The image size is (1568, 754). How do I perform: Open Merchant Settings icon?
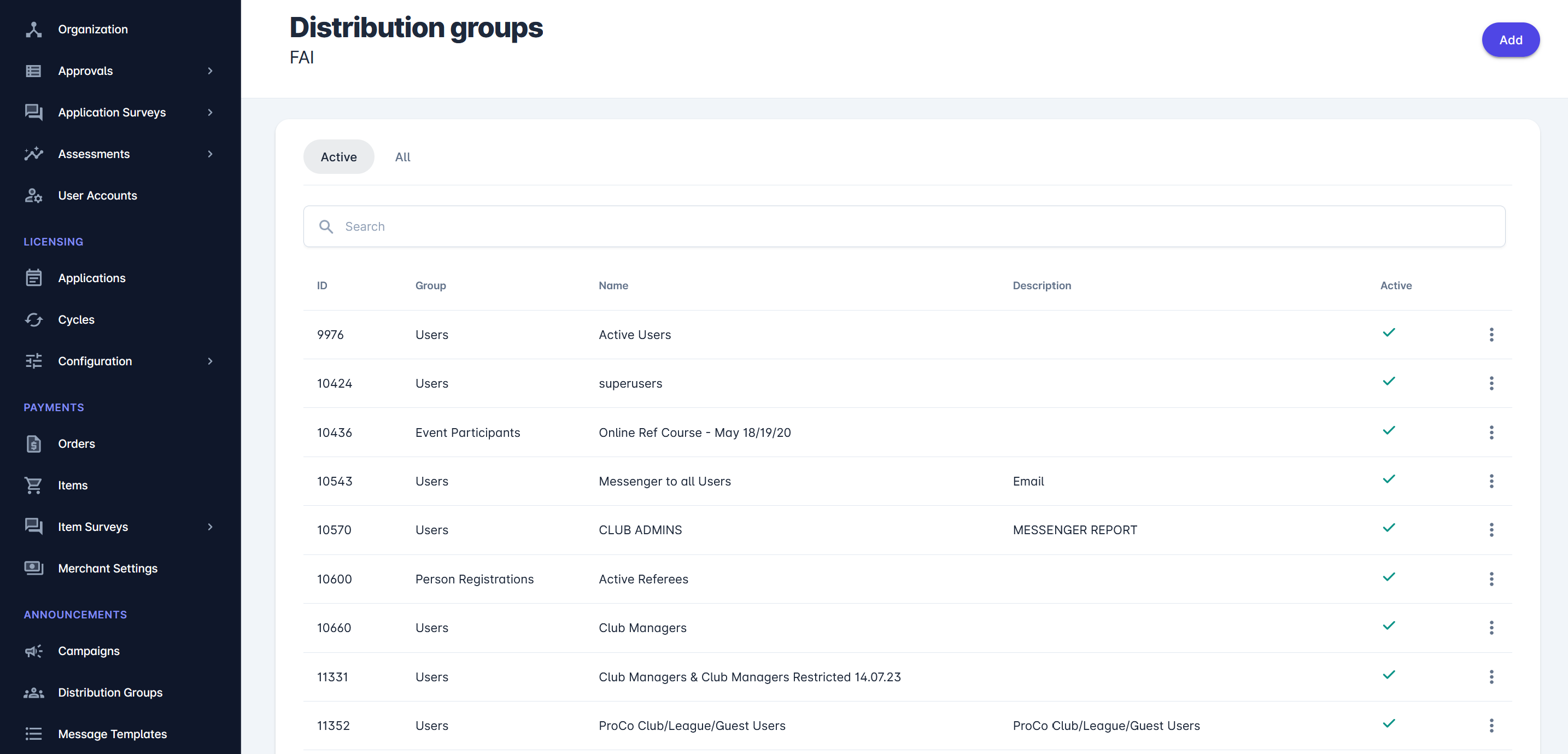(x=33, y=568)
